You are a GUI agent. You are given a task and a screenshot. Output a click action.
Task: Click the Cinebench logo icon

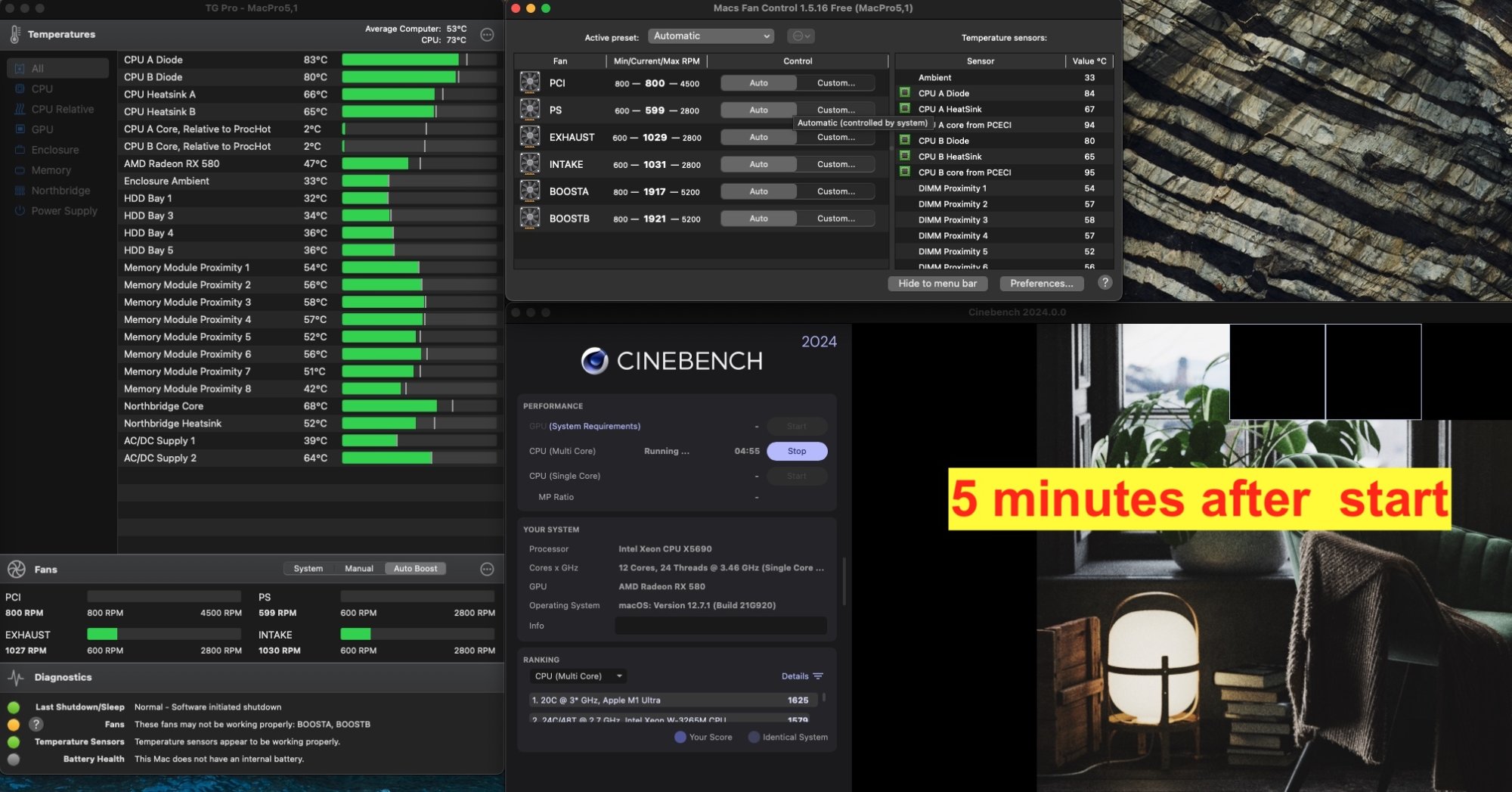[595, 361]
